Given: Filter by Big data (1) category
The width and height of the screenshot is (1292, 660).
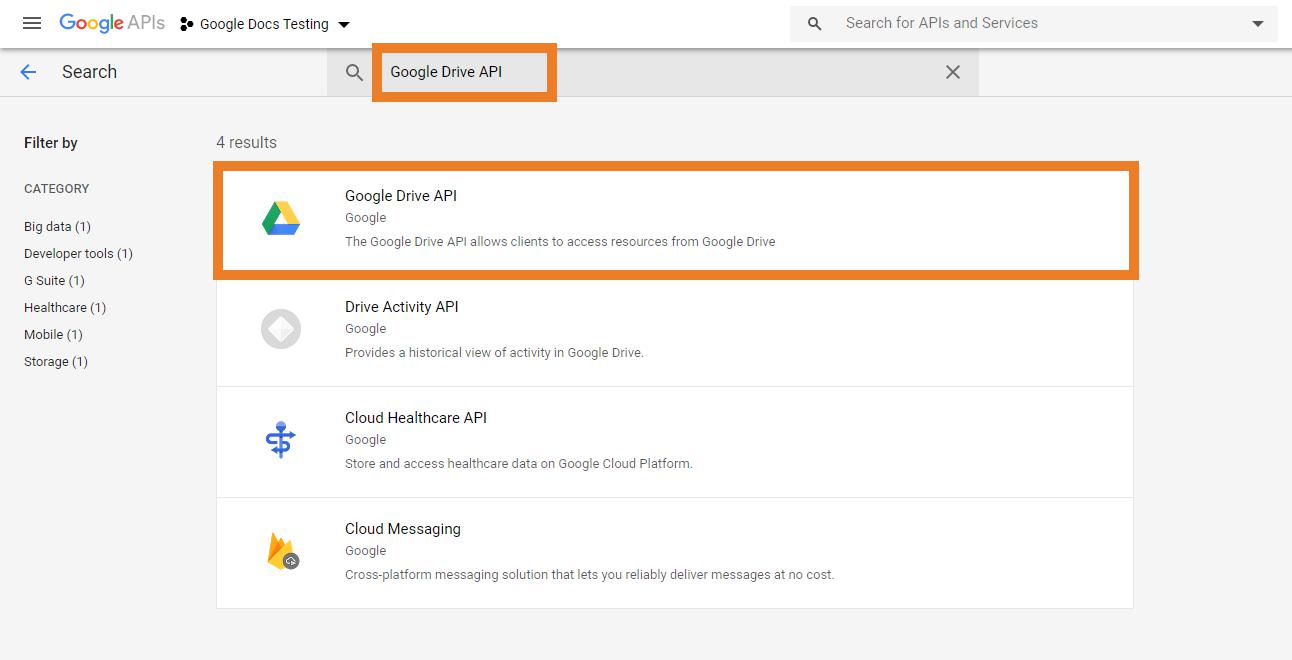Looking at the screenshot, I should 57,227.
